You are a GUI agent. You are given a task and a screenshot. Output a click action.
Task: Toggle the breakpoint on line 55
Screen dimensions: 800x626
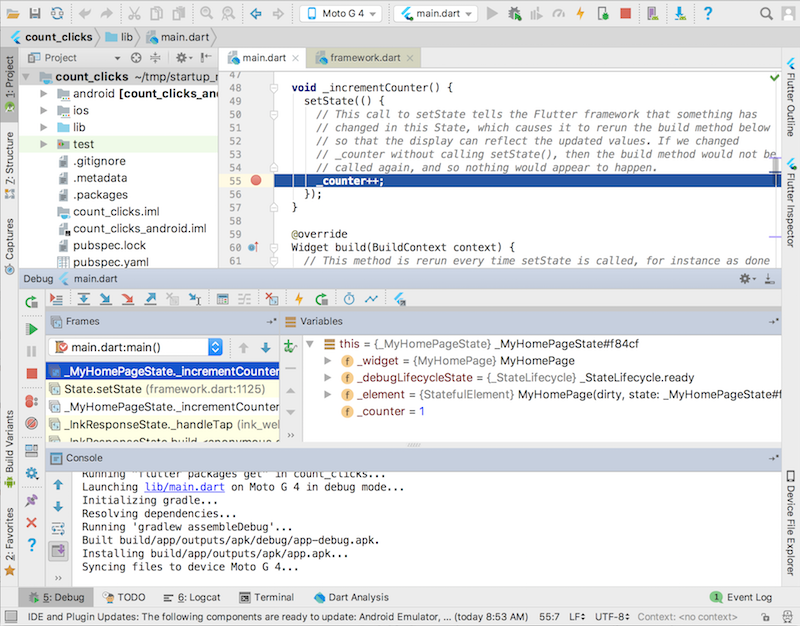[x=256, y=181]
